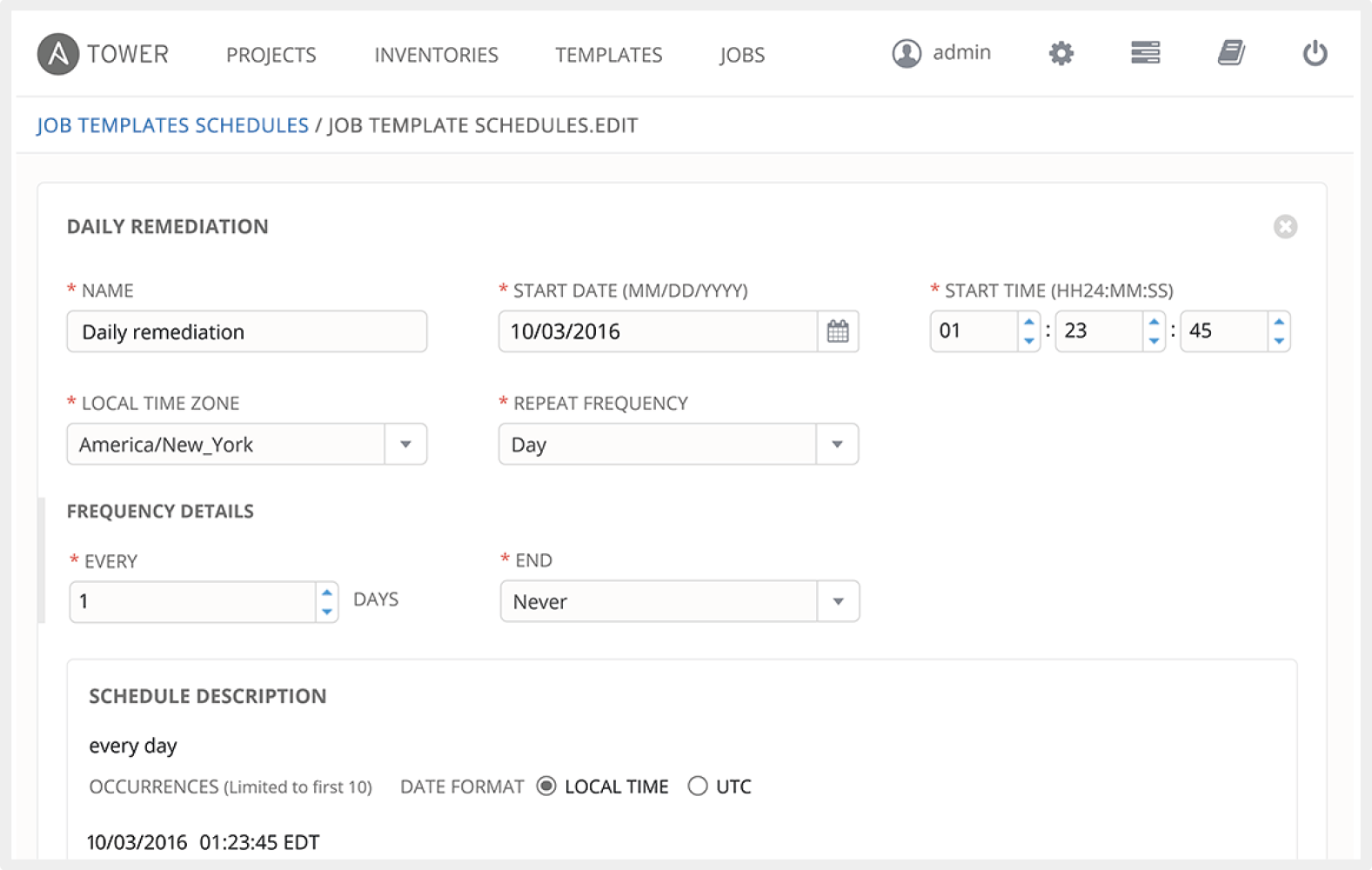1372x870 pixels.
Task: Increase the start time hour value
Action: click(1029, 322)
